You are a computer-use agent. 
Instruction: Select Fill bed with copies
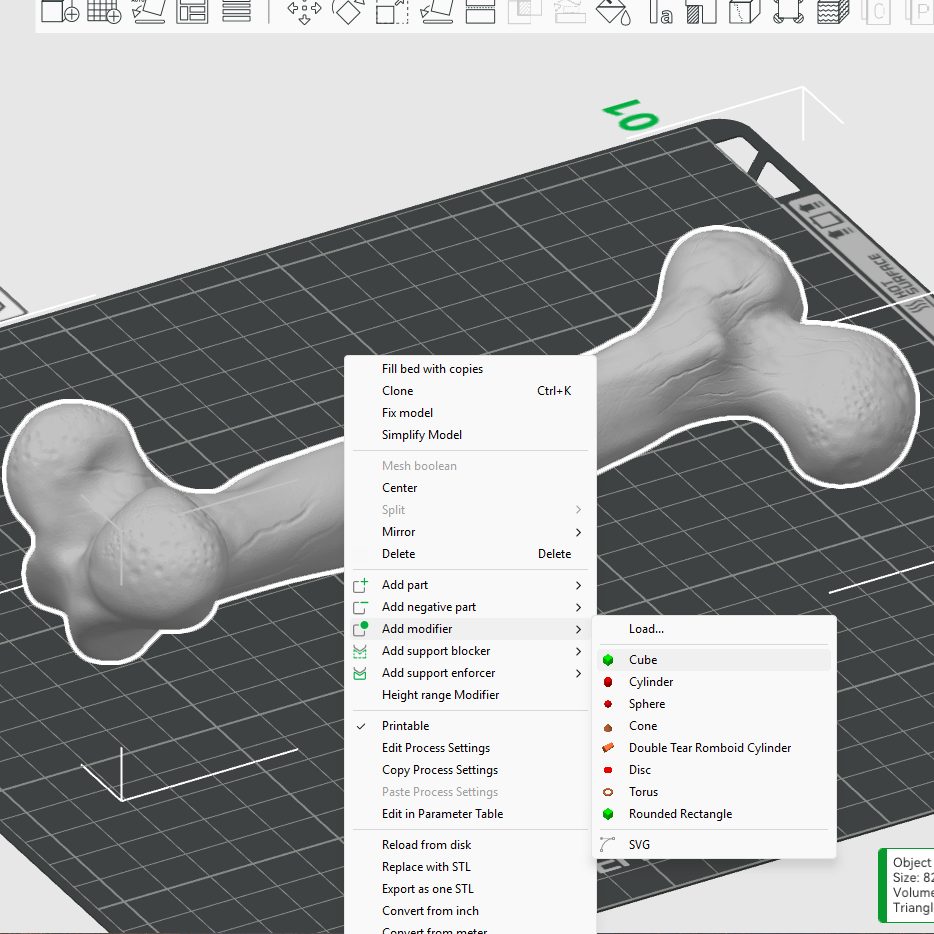tap(432, 369)
